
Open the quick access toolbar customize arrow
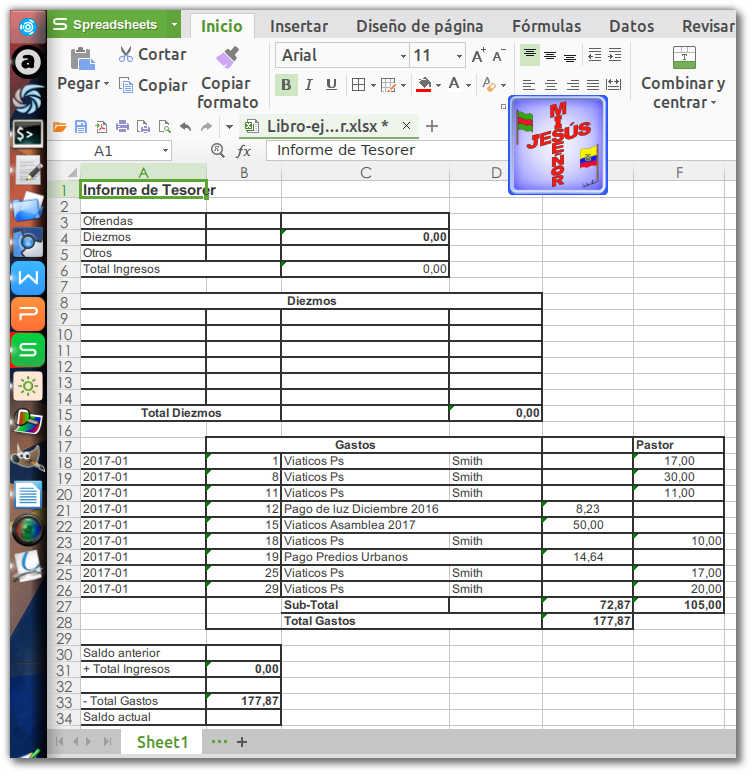pyautogui.click(x=229, y=127)
